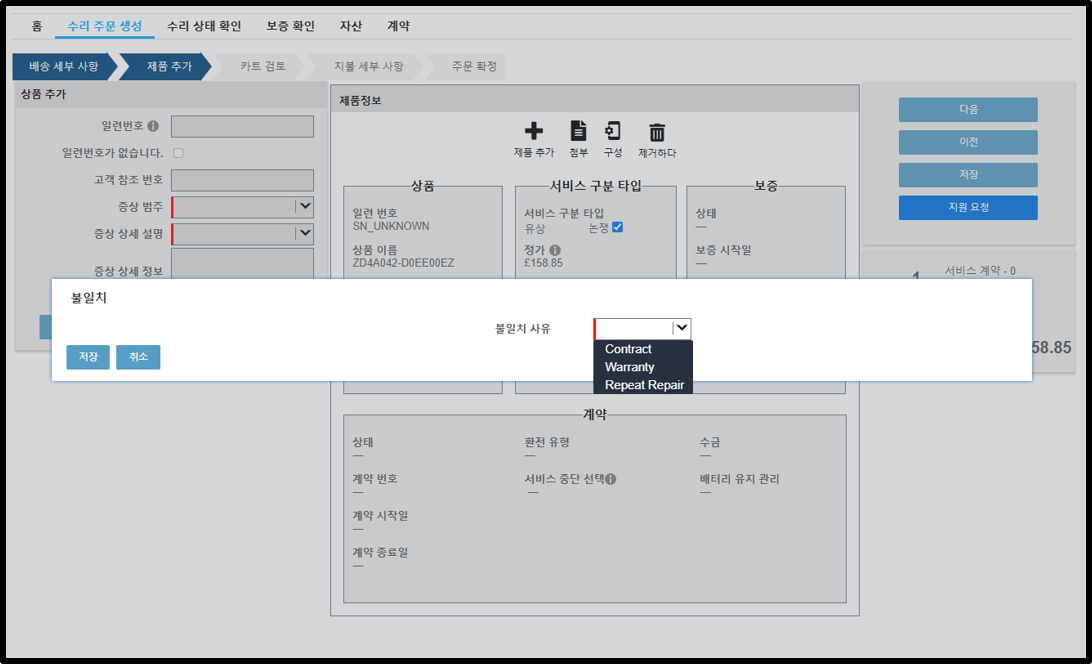1092x664 pixels.
Task: Expand the 증상 범주 dropdown
Action: (x=304, y=206)
